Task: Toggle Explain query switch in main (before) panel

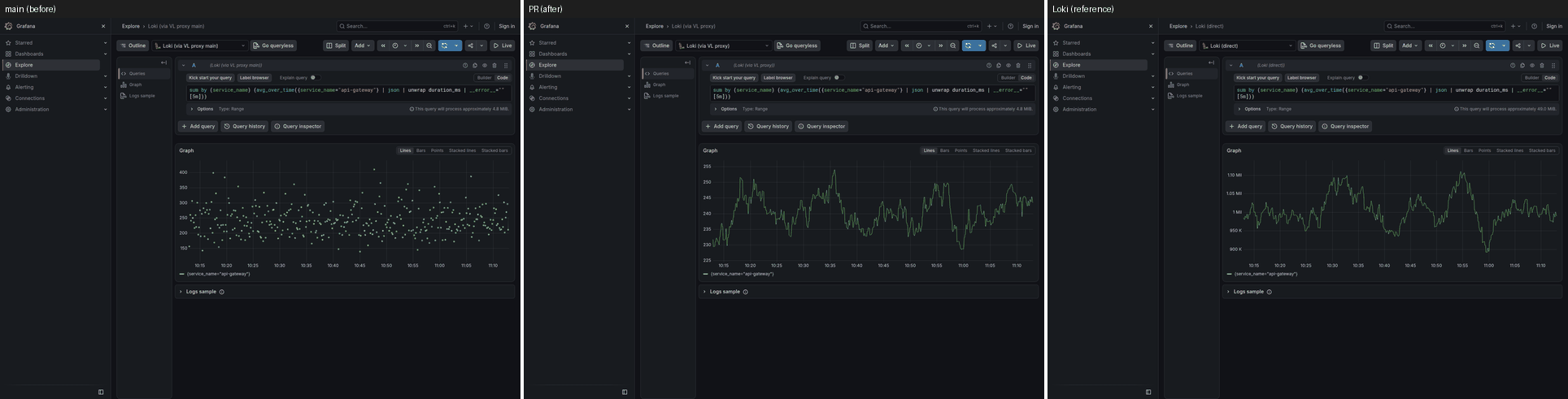Action: 314,77
